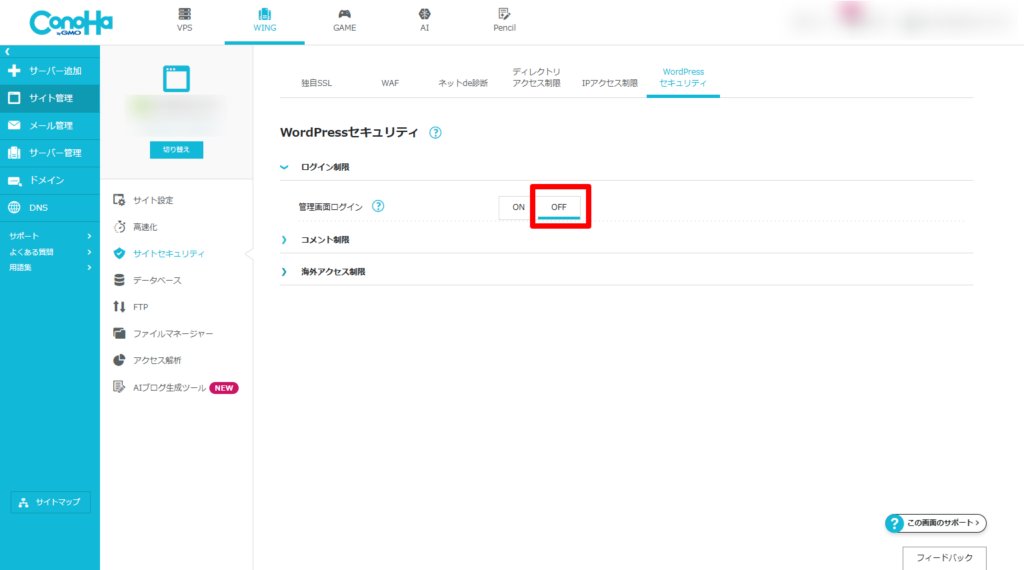
Task: Select the WING service tab
Action: coord(264,20)
